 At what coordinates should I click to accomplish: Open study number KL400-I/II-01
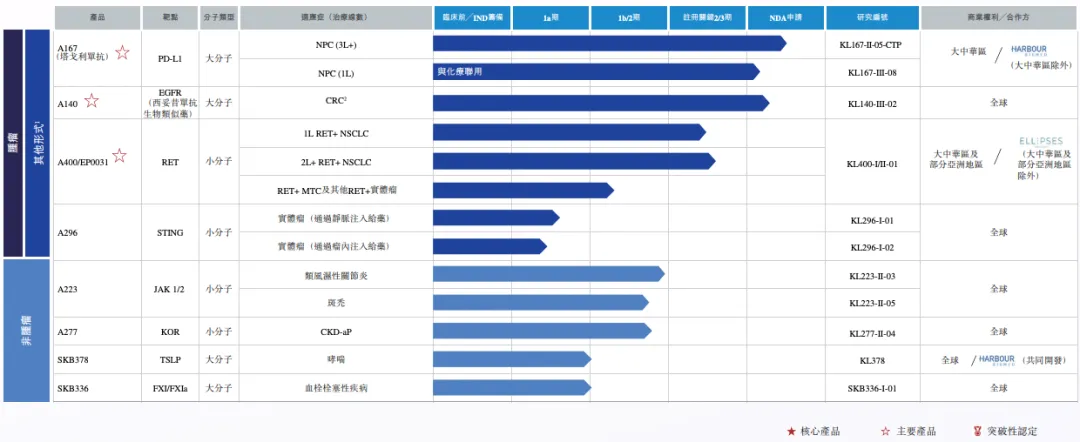coord(871,163)
